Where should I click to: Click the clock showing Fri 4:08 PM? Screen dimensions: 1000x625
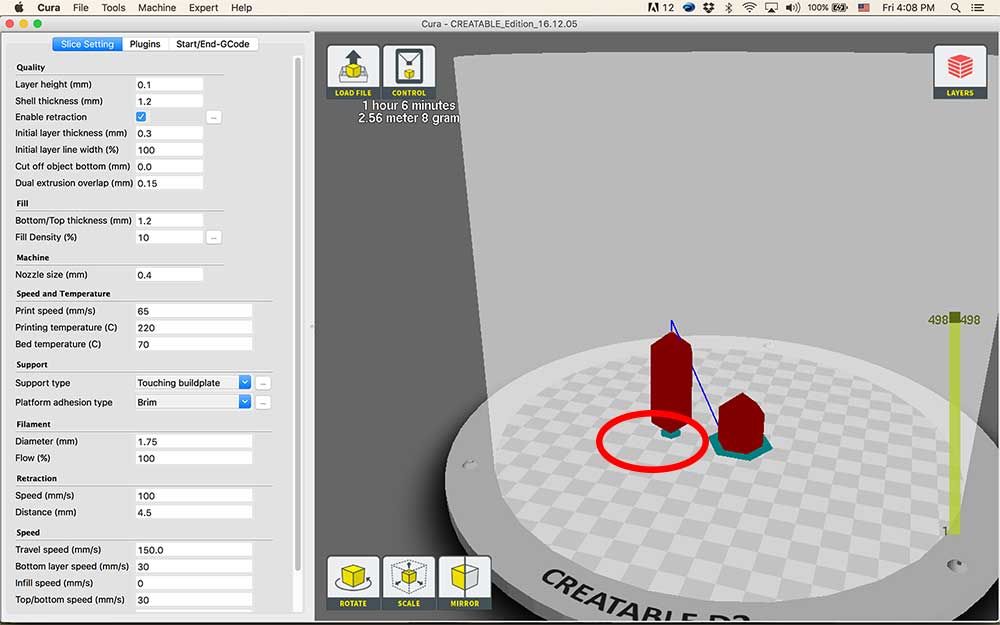(908, 8)
